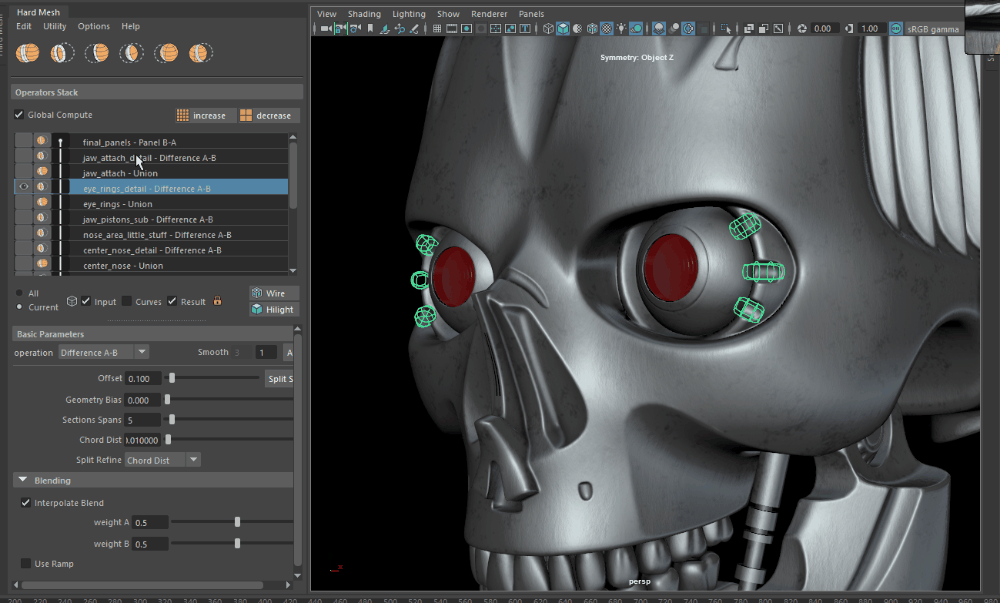Click the Offset slider handle

point(172,378)
